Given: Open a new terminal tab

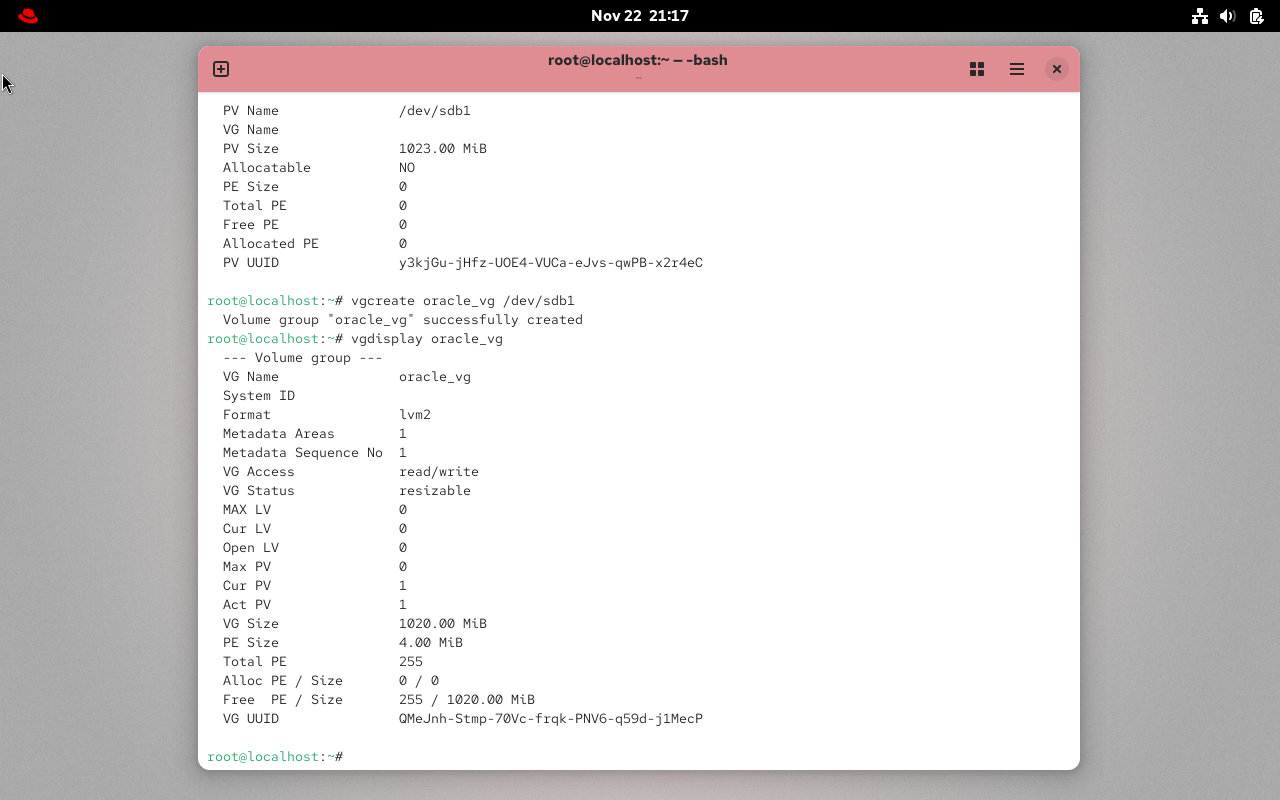Looking at the screenshot, I should tap(220, 69).
